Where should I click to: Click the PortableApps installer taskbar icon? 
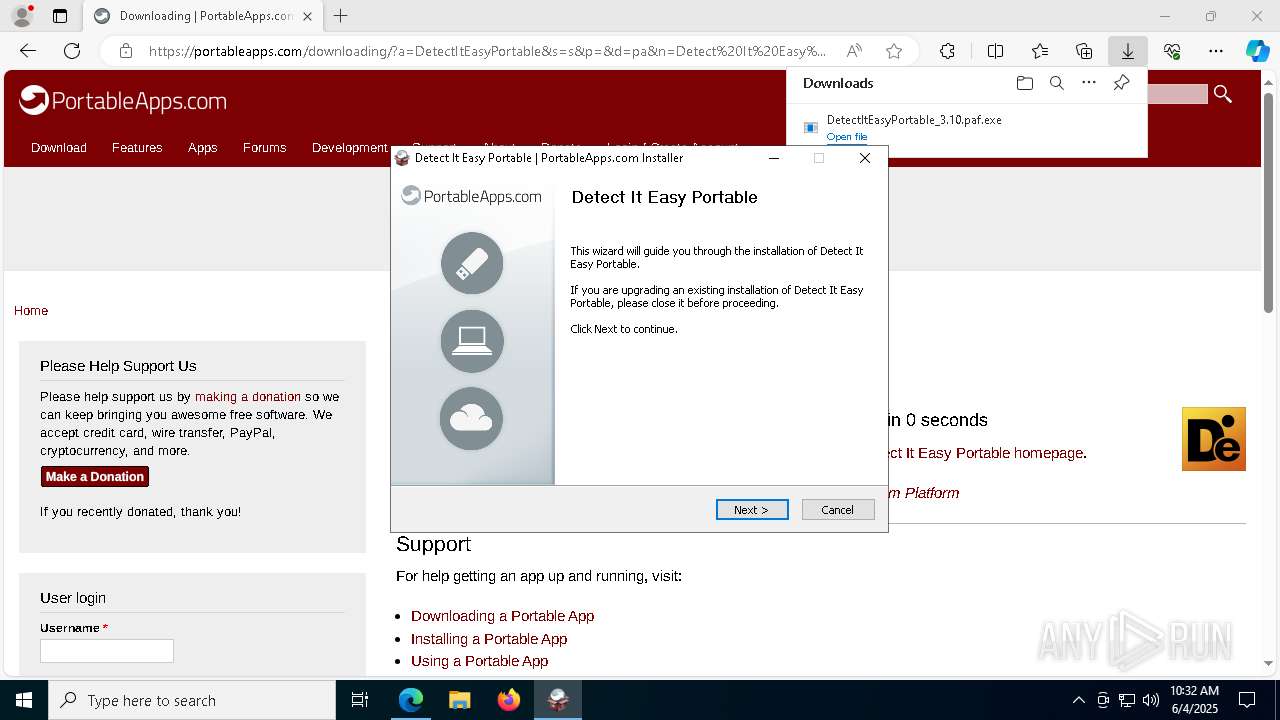[x=558, y=700]
